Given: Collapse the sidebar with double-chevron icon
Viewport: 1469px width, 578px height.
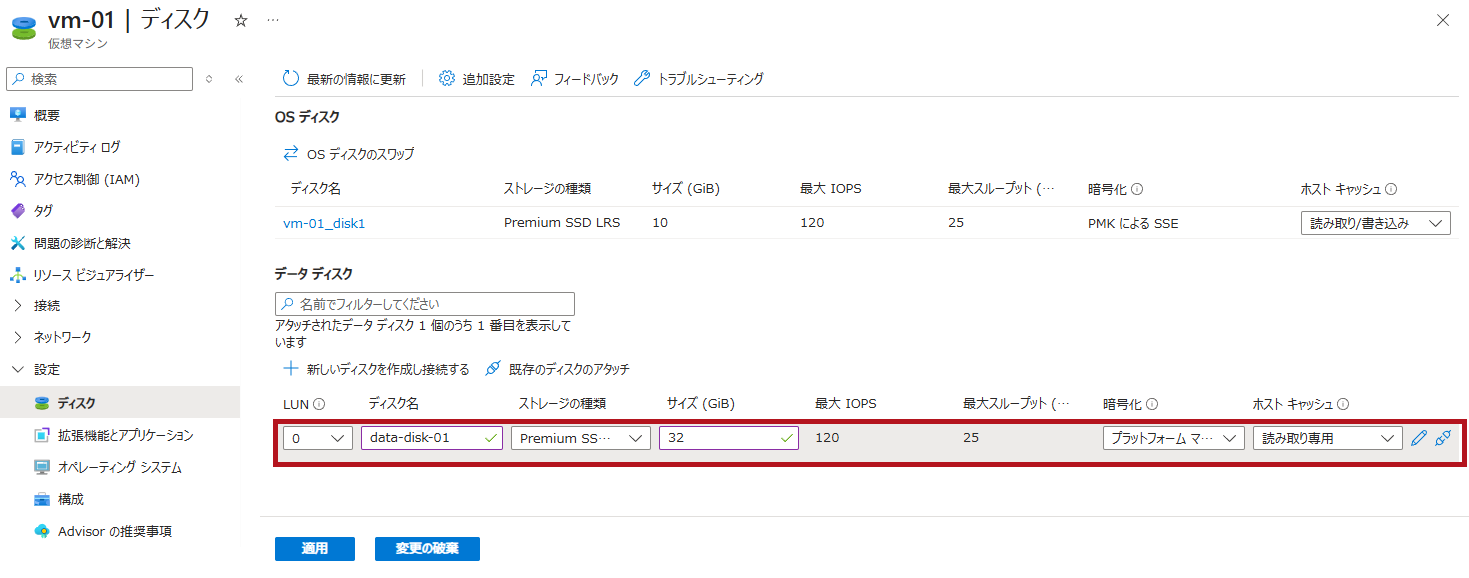Looking at the screenshot, I should pyautogui.click(x=239, y=79).
